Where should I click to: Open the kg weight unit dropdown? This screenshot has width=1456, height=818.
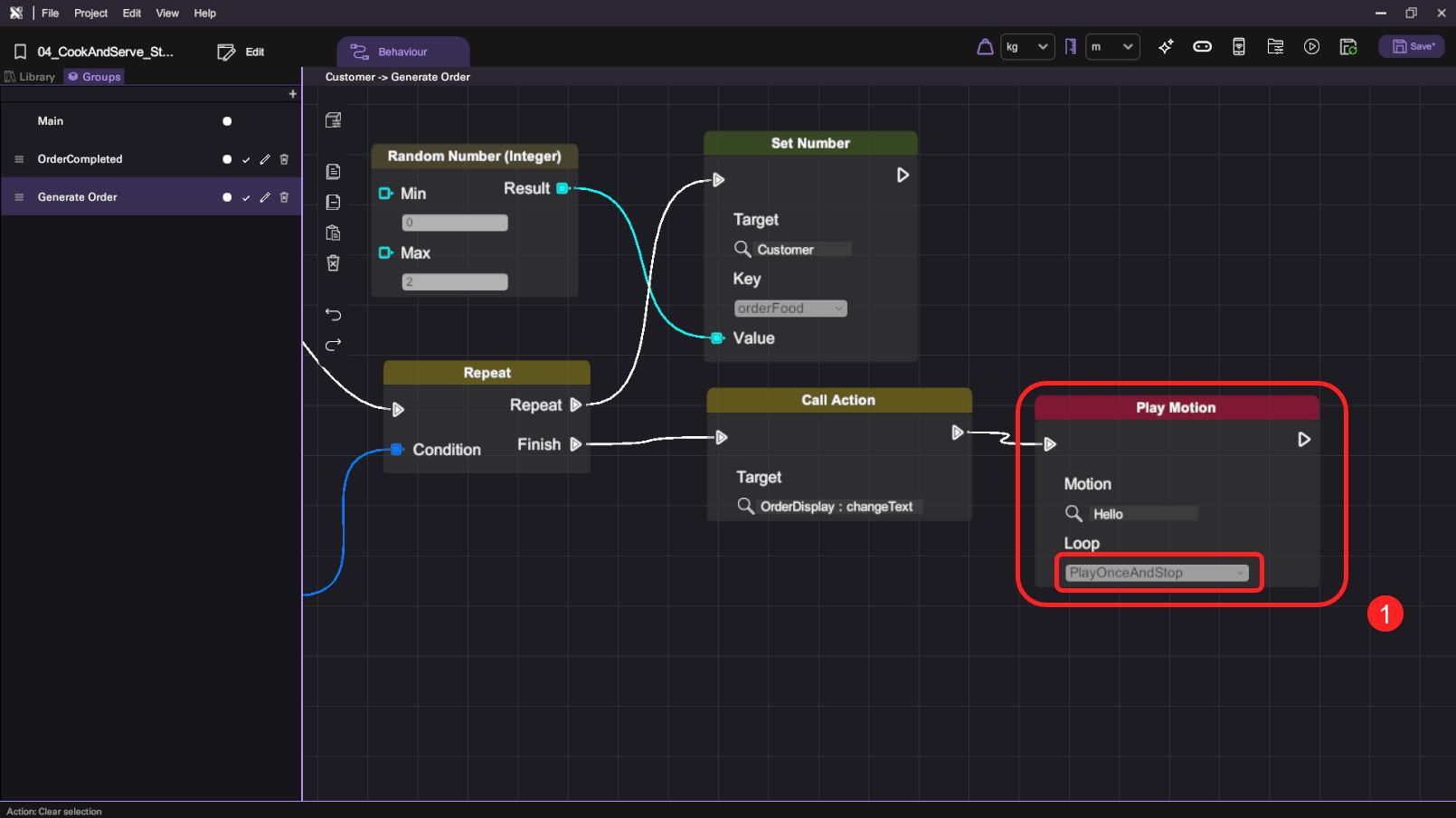coord(1027,47)
